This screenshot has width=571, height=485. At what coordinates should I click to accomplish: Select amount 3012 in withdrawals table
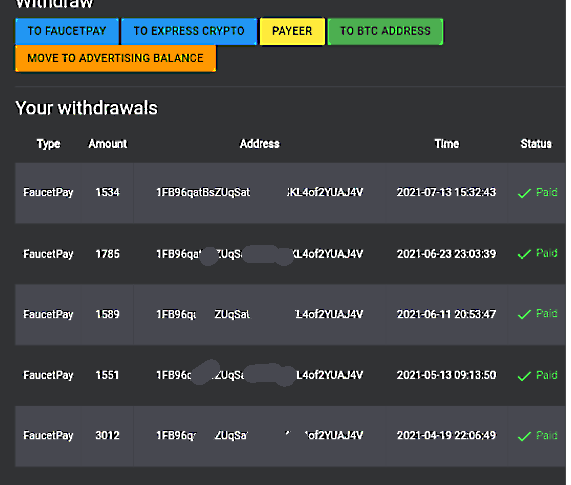107,435
